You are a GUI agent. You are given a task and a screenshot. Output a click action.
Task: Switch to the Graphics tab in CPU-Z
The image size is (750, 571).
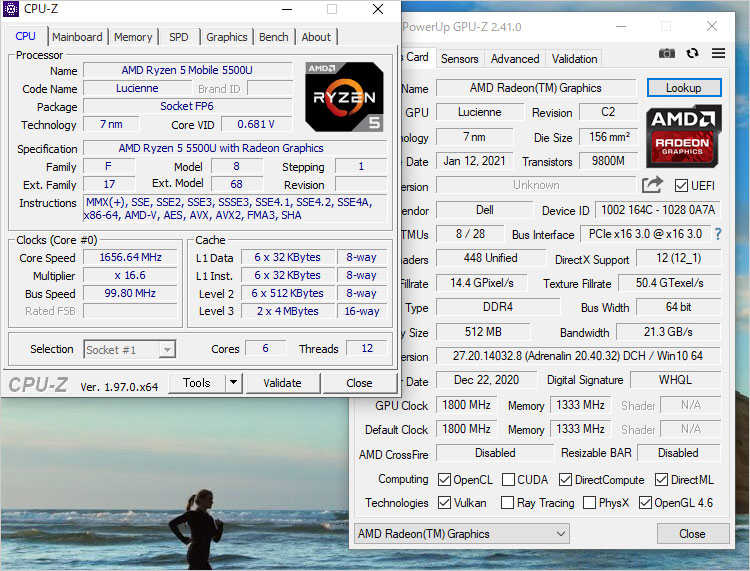[x=227, y=37]
